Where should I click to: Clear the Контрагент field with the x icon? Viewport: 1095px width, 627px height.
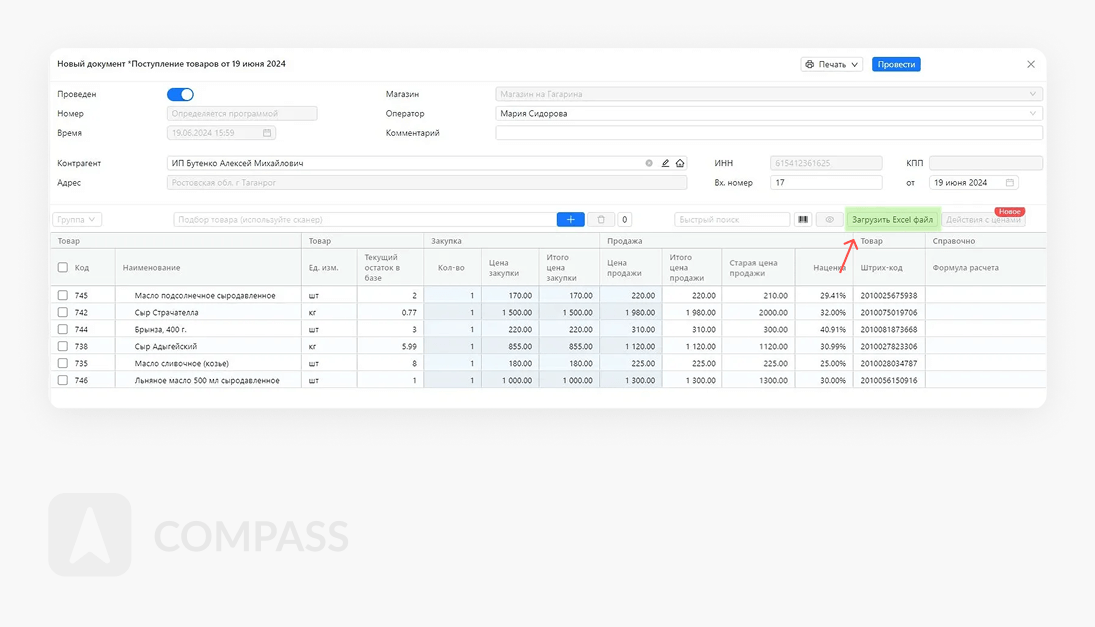649,163
